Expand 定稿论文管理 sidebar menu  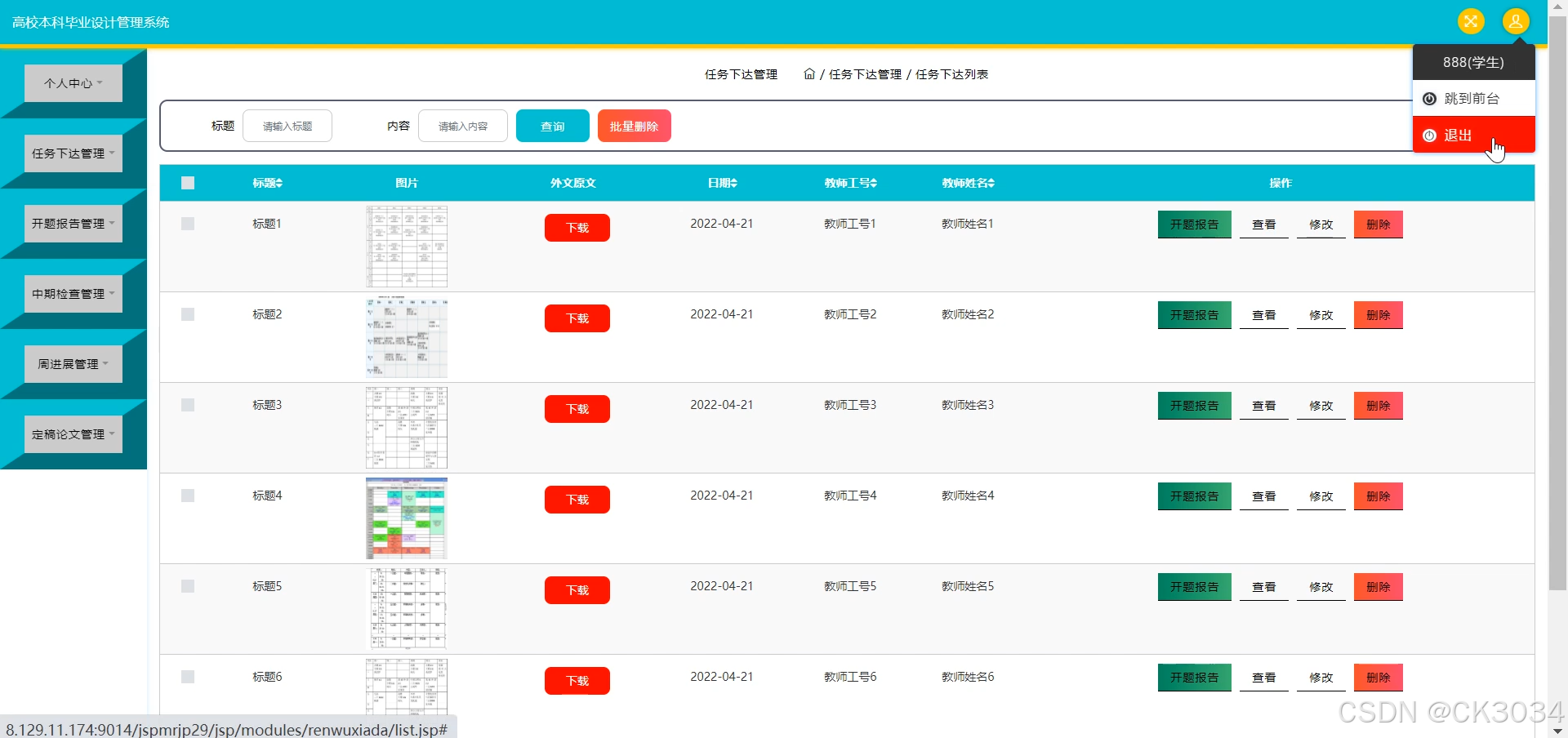[73, 434]
